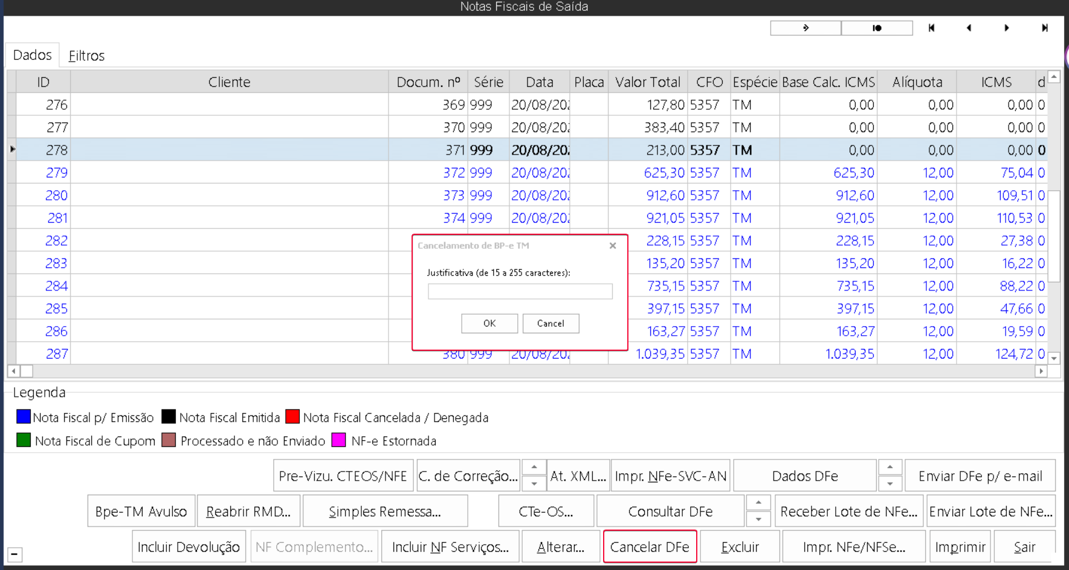Click the grid vertical scrollbar up arrow
Viewport: 1069px width, 570px height.
(x=1054, y=77)
